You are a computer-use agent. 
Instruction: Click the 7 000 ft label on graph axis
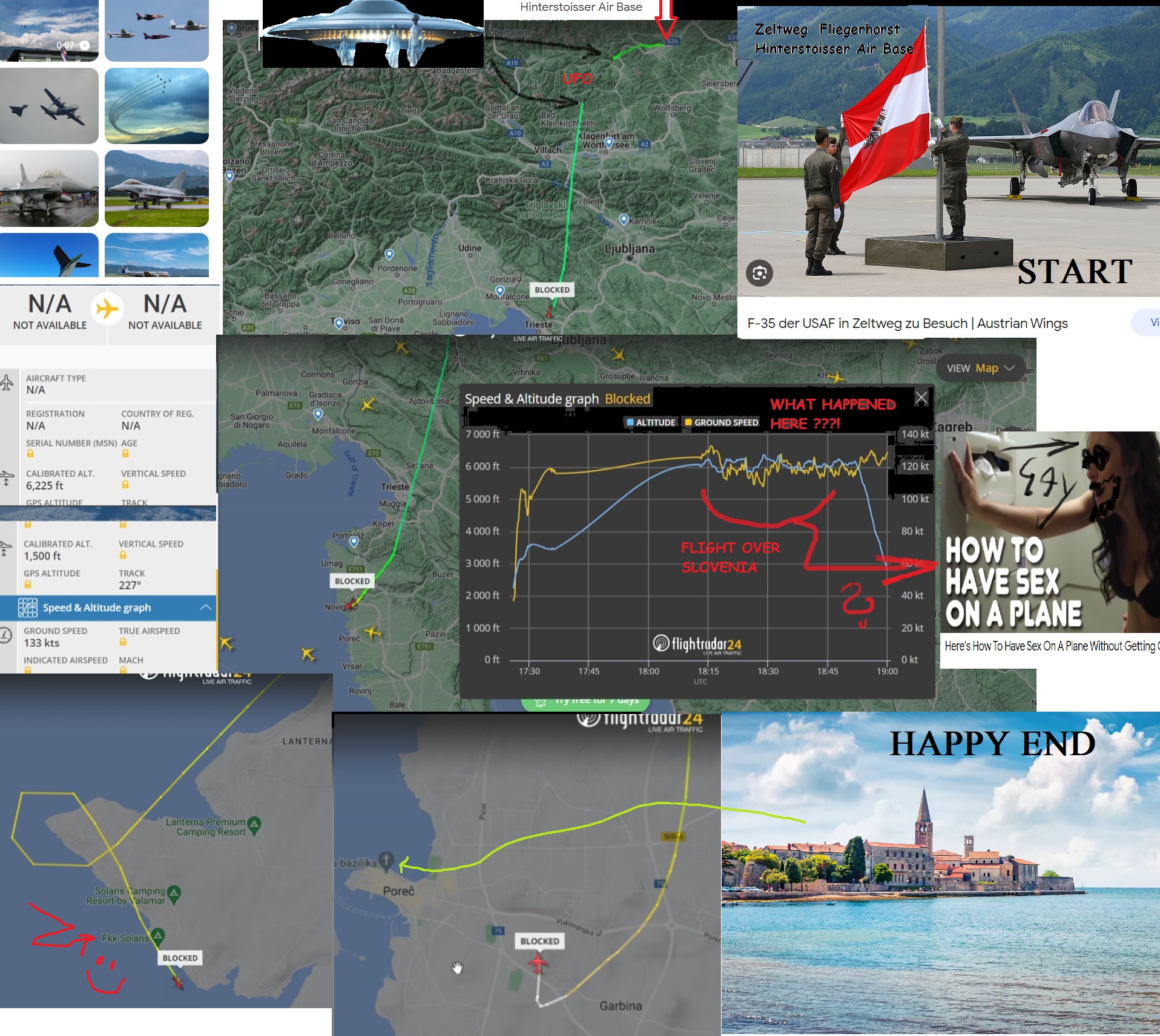point(482,434)
